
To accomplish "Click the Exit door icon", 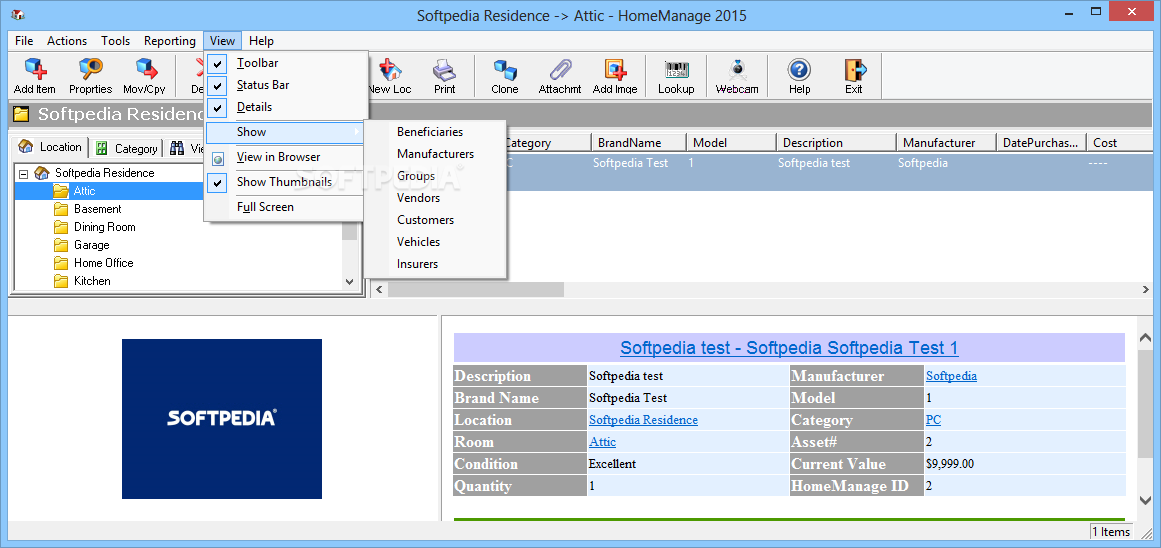I will coord(854,70).
